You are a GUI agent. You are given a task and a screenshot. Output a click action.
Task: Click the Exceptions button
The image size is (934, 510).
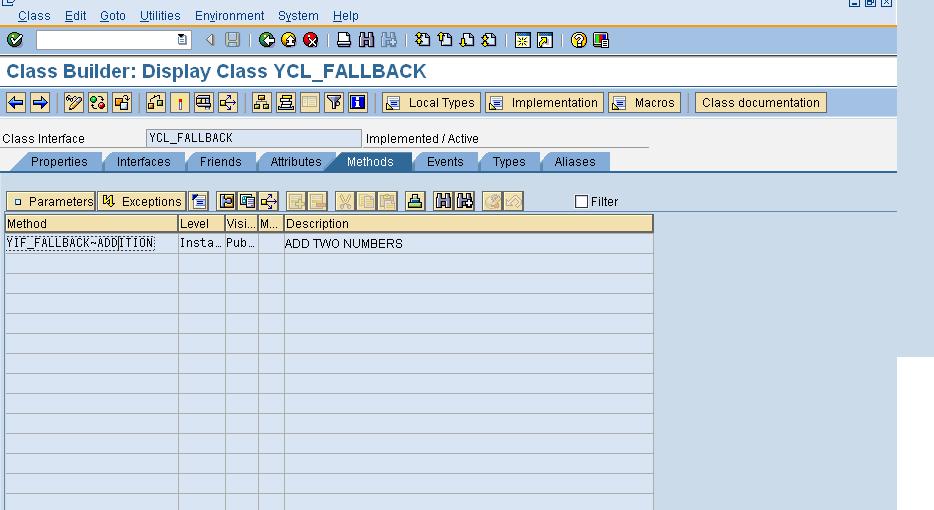coord(142,201)
